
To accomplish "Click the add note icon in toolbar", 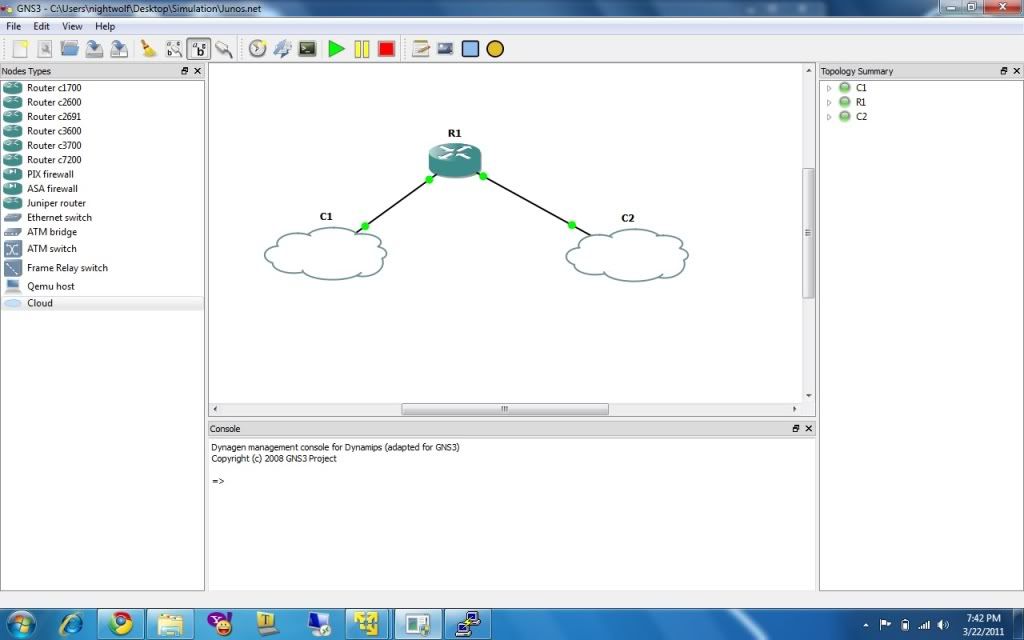I will 421,48.
